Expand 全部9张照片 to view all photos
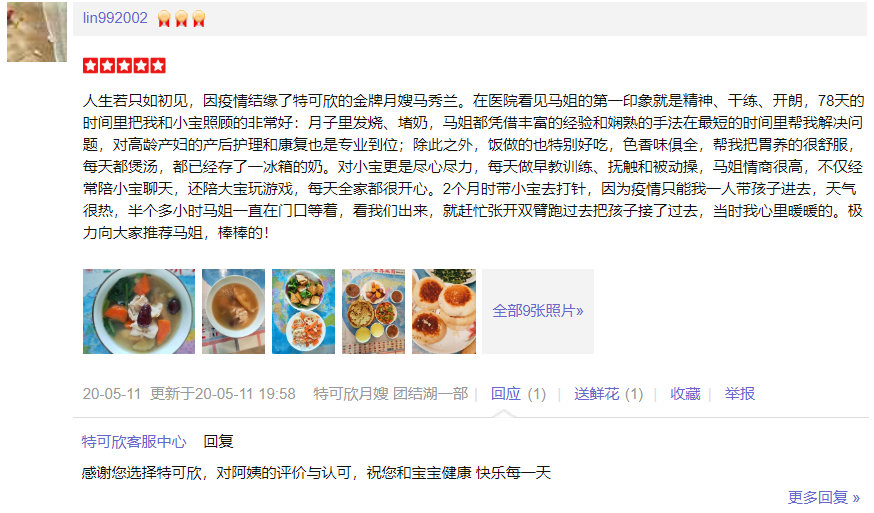The width and height of the screenshot is (874, 513). point(538,311)
